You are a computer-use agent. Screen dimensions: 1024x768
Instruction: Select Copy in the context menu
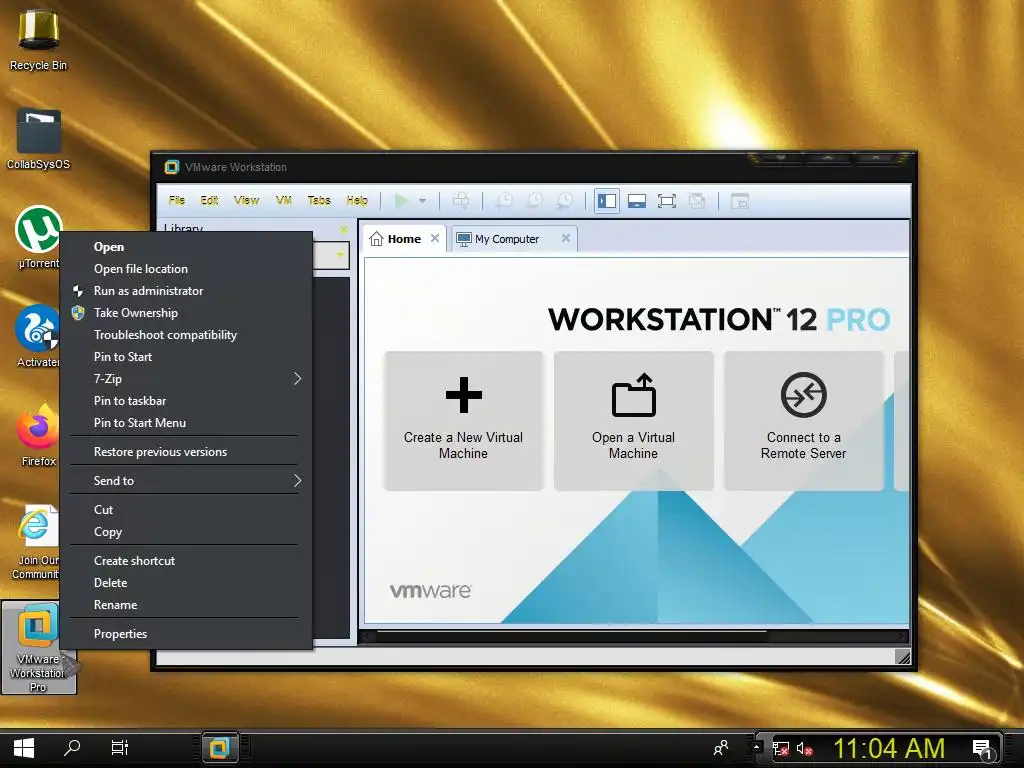point(185,532)
